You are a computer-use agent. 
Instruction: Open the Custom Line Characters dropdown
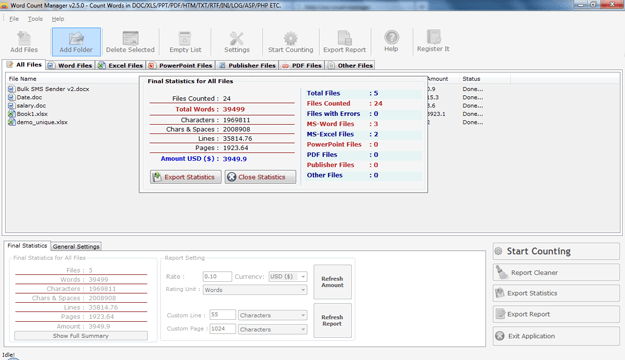pyautogui.click(x=273, y=315)
